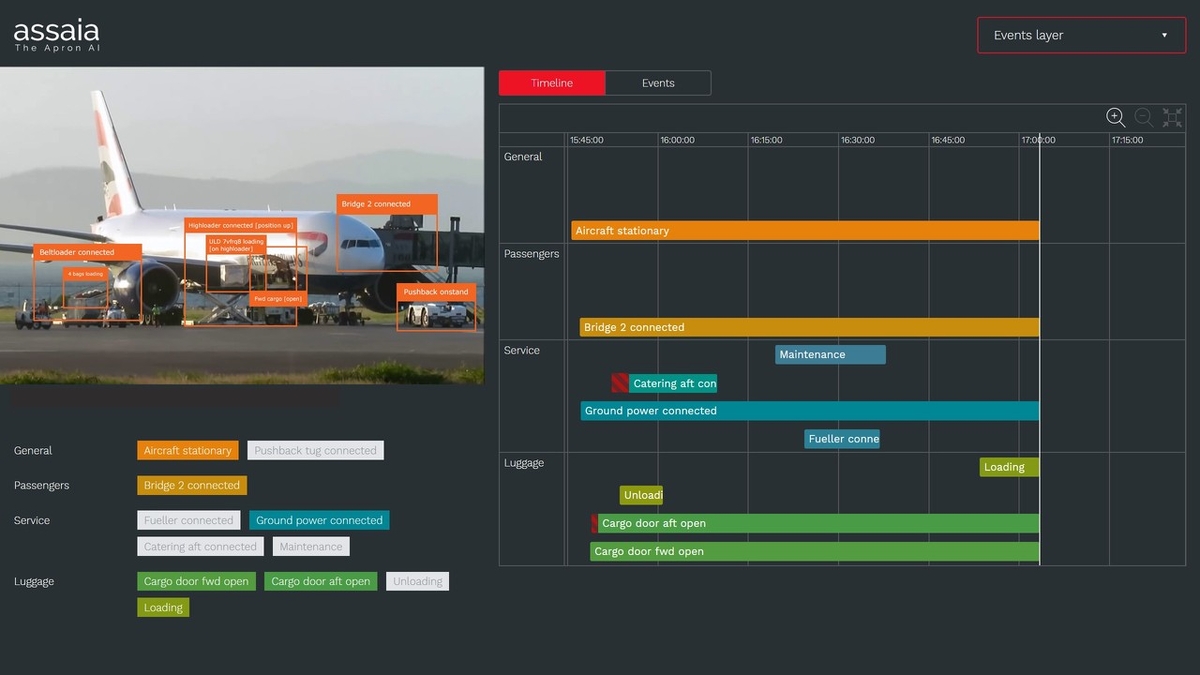Open the Events layer dropdown
1200x675 pixels.
(1079, 35)
